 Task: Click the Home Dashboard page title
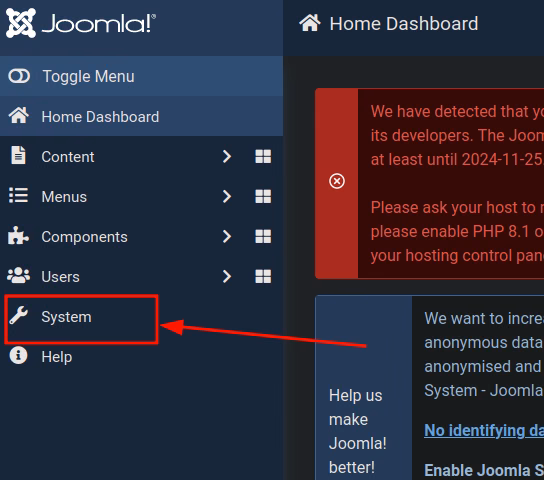point(404,24)
